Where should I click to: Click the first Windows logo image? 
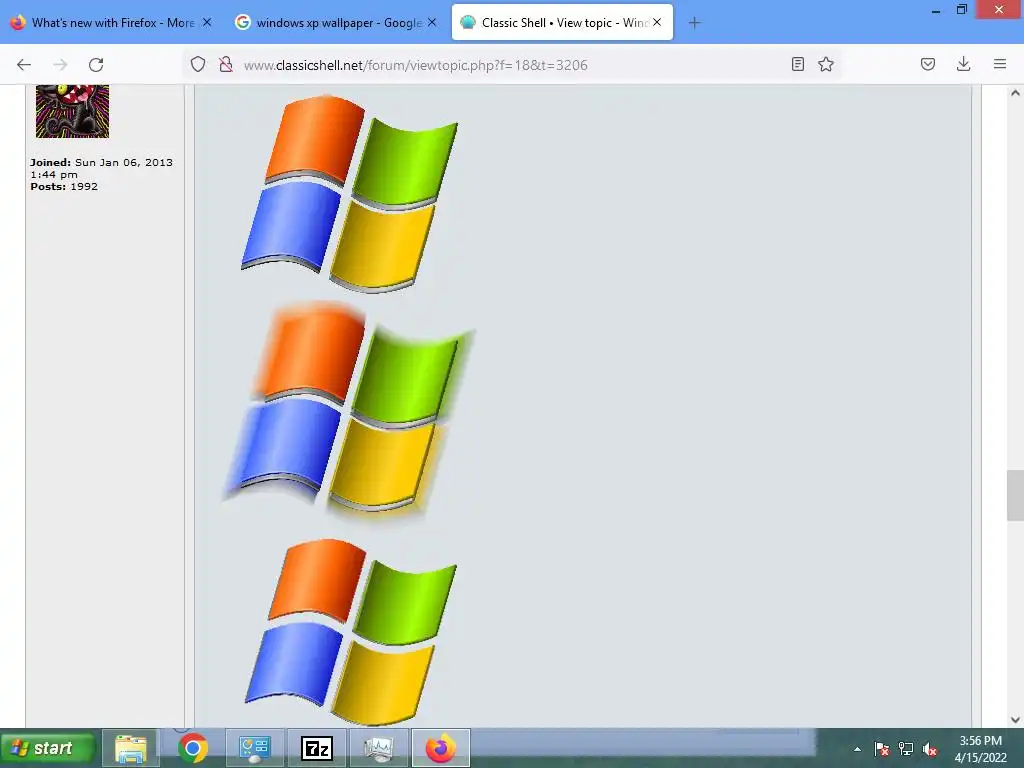[349, 193]
